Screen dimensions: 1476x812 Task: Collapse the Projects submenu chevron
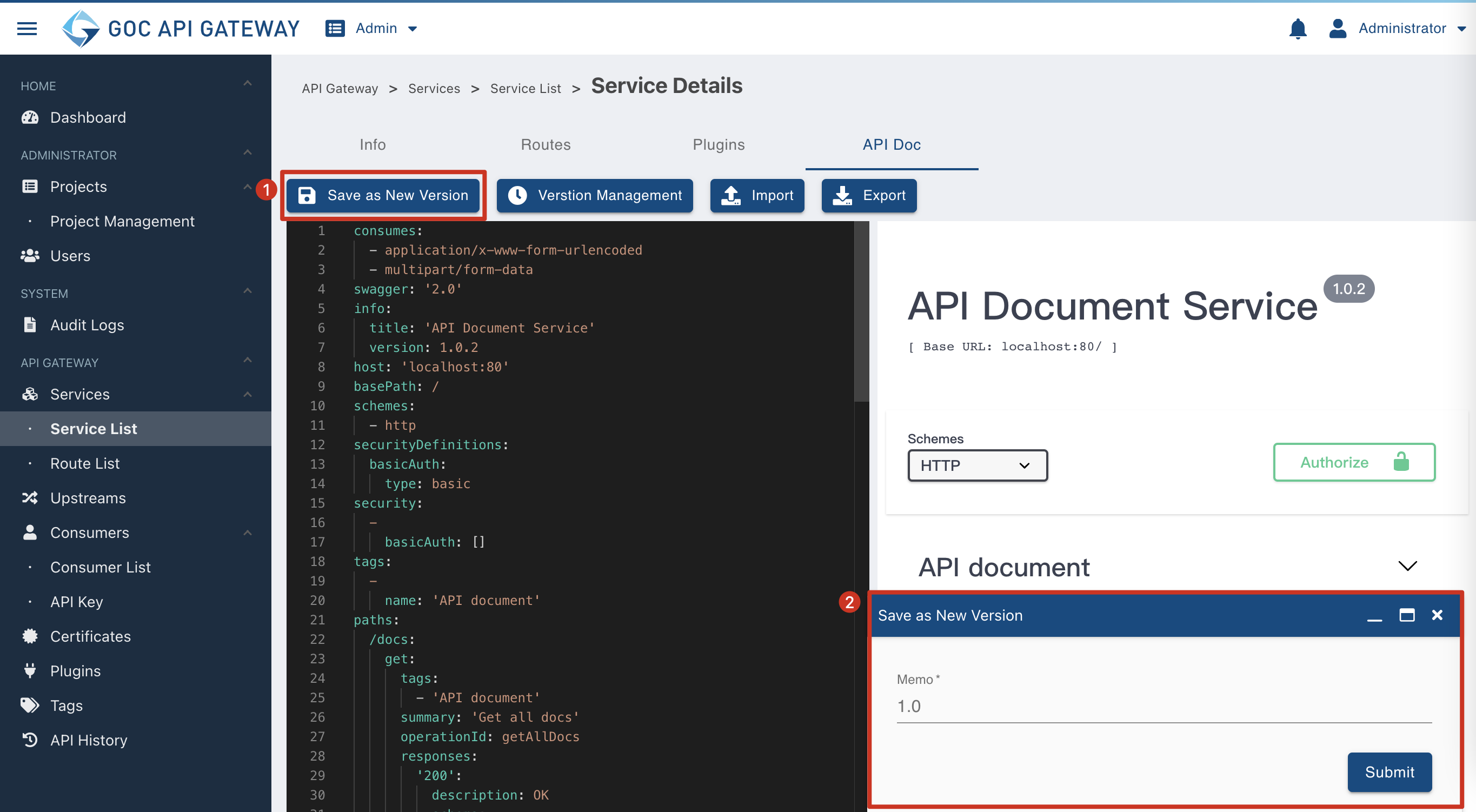(248, 187)
